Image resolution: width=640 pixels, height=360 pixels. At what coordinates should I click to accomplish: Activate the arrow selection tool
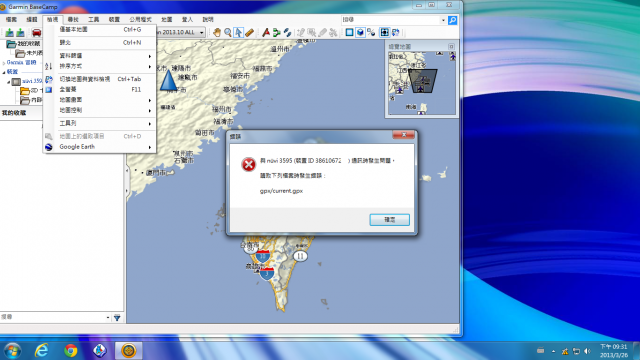point(238,32)
